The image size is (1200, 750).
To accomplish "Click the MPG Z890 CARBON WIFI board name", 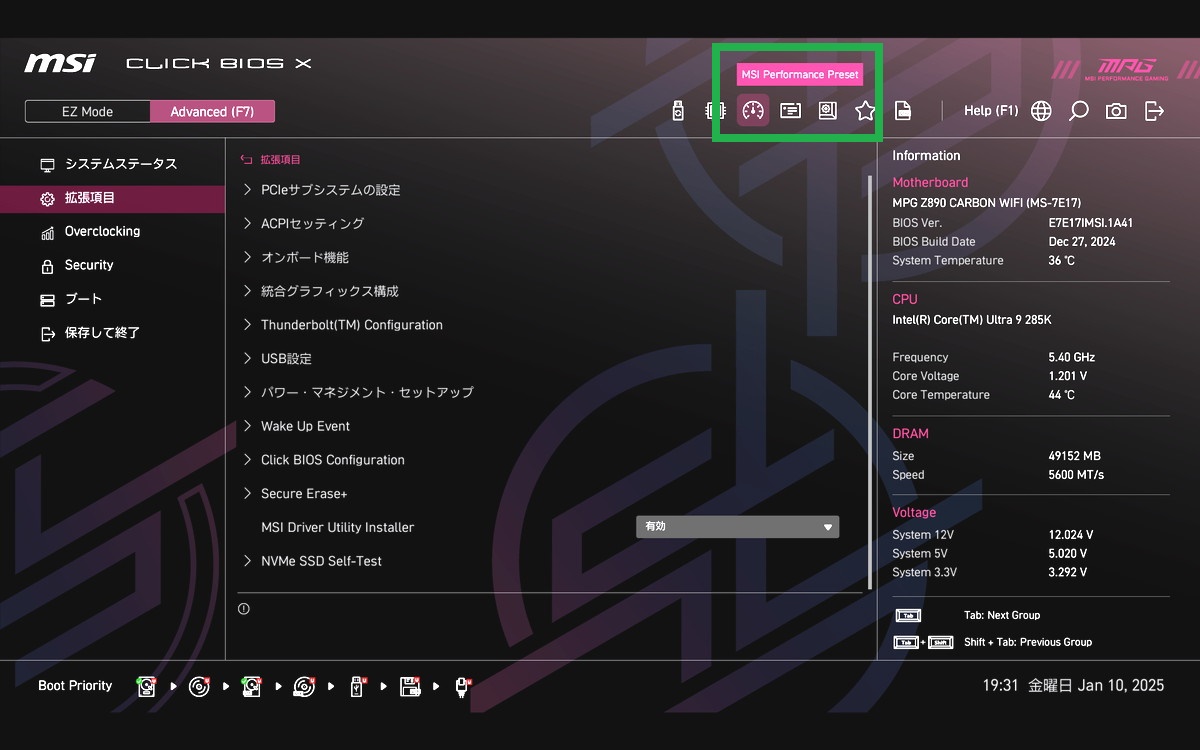I will pos(986,202).
